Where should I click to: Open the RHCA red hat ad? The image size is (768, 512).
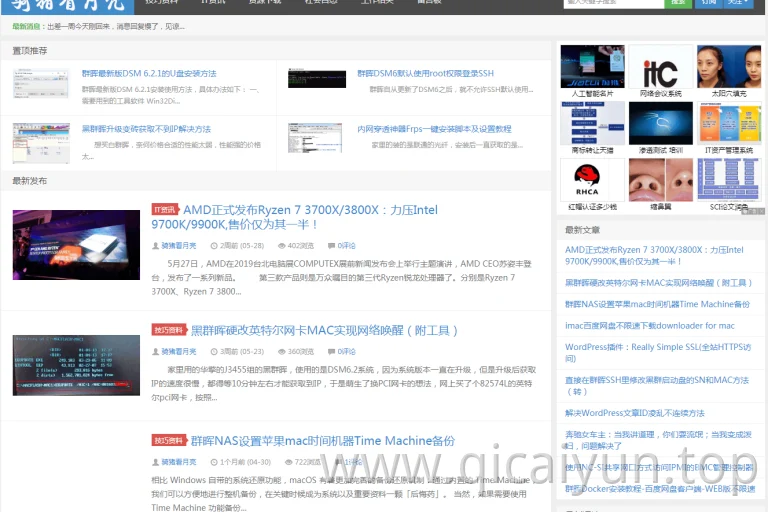[x=592, y=180]
